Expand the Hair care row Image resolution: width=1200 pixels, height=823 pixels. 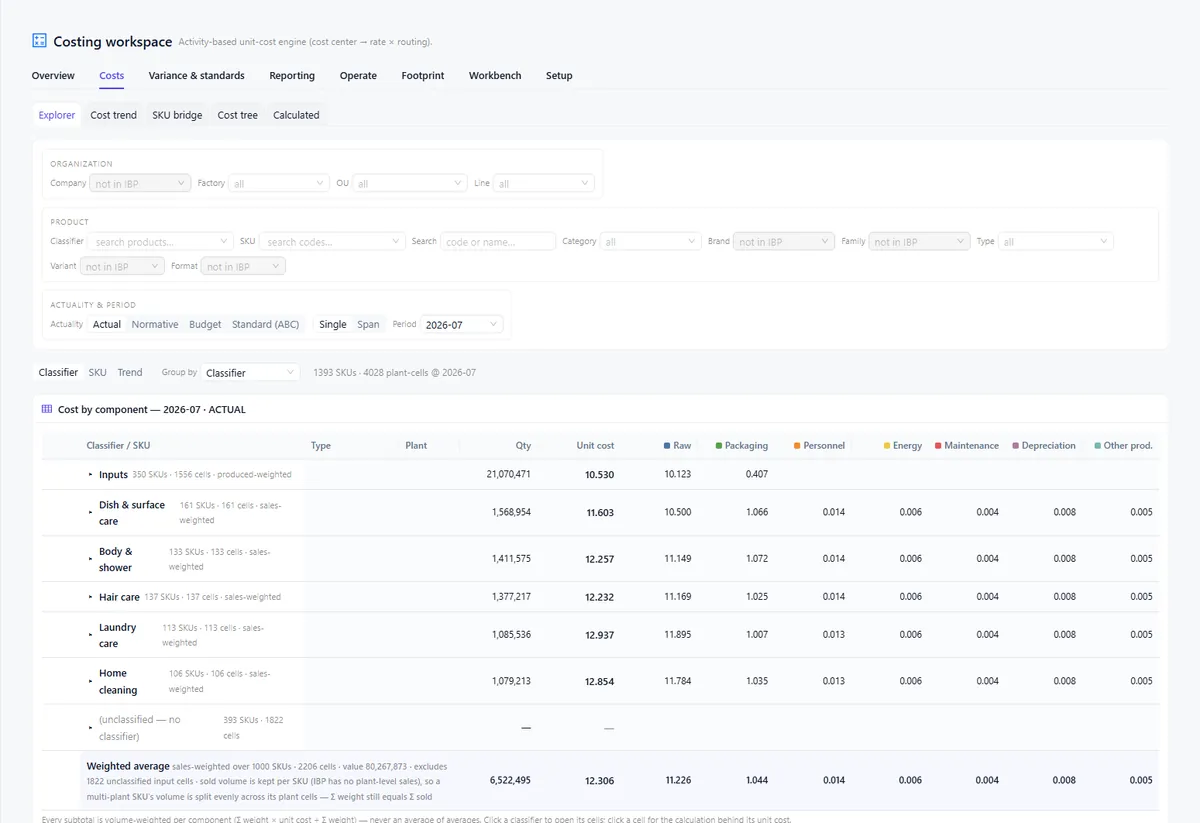[x=90, y=597]
